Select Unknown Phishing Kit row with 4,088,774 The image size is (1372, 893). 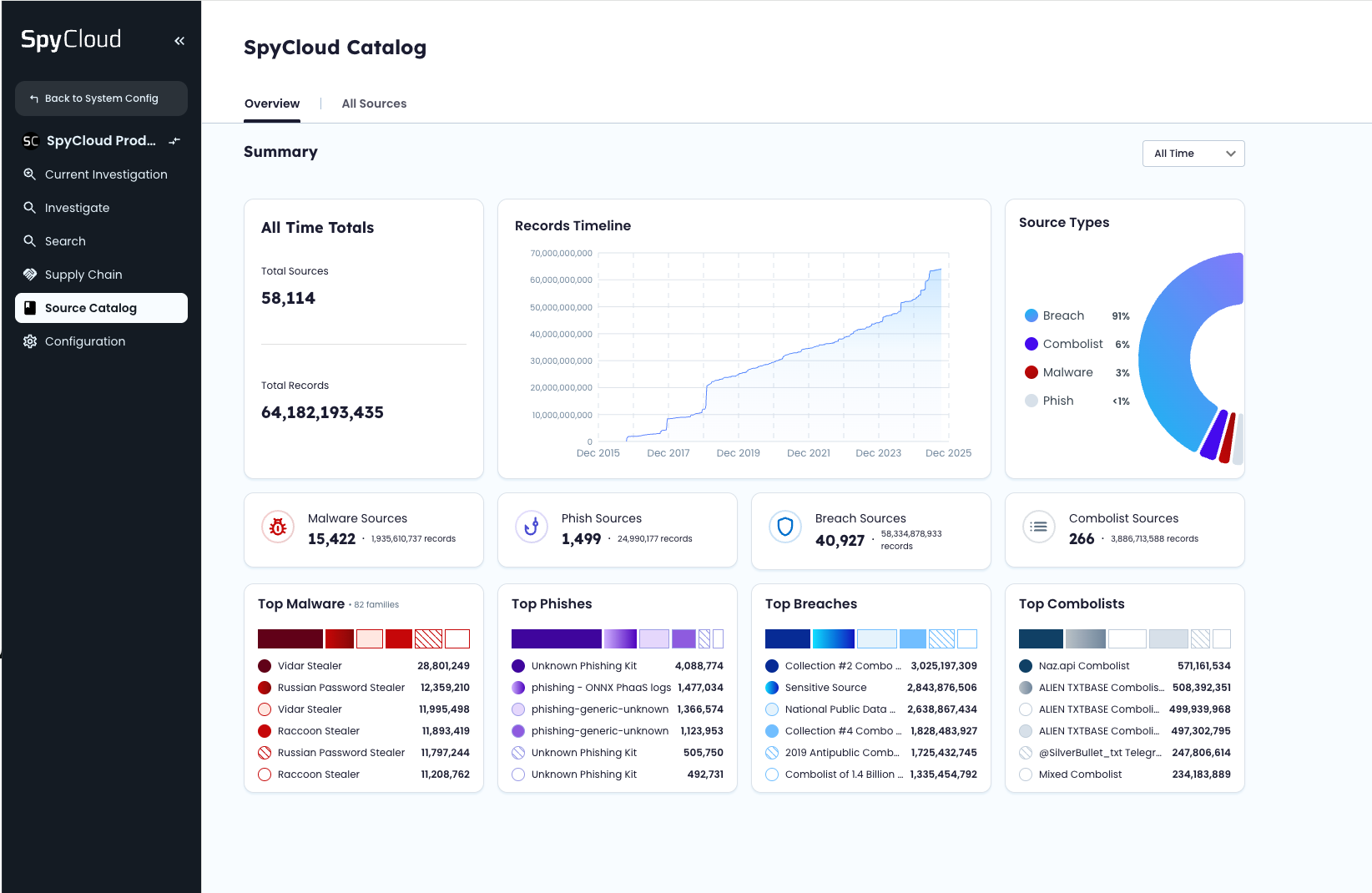pyautogui.click(x=618, y=666)
